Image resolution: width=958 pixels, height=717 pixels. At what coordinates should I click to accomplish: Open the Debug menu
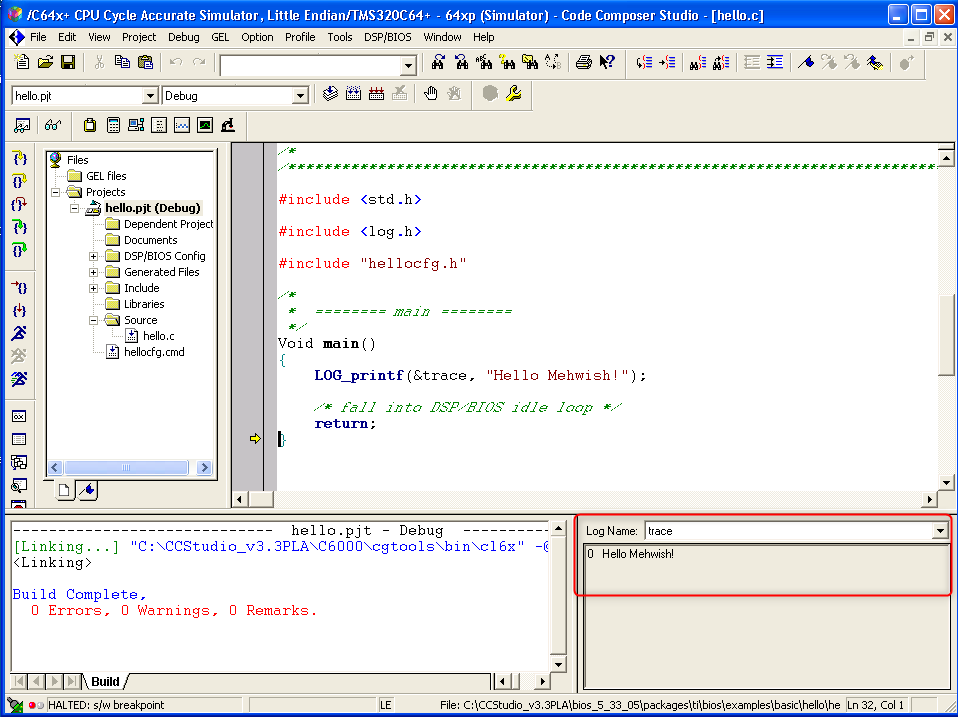183,37
